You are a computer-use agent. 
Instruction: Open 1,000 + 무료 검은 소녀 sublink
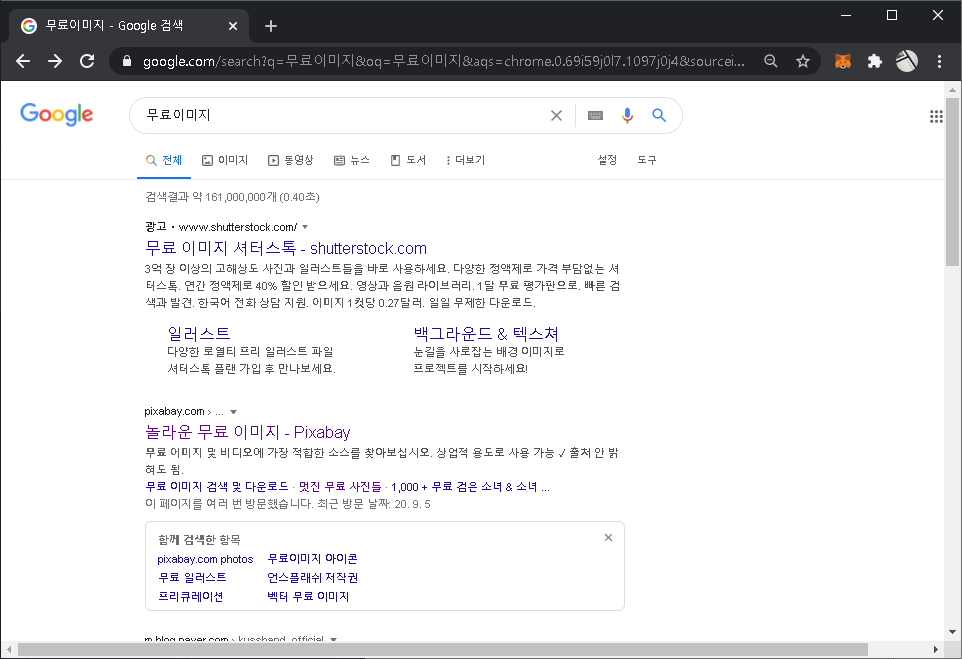coord(470,487)
